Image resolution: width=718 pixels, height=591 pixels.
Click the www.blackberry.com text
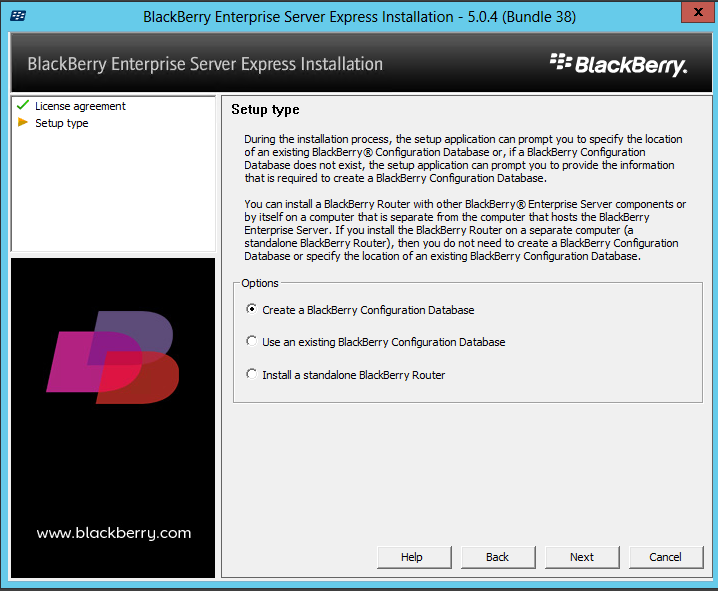click(114, 533)
